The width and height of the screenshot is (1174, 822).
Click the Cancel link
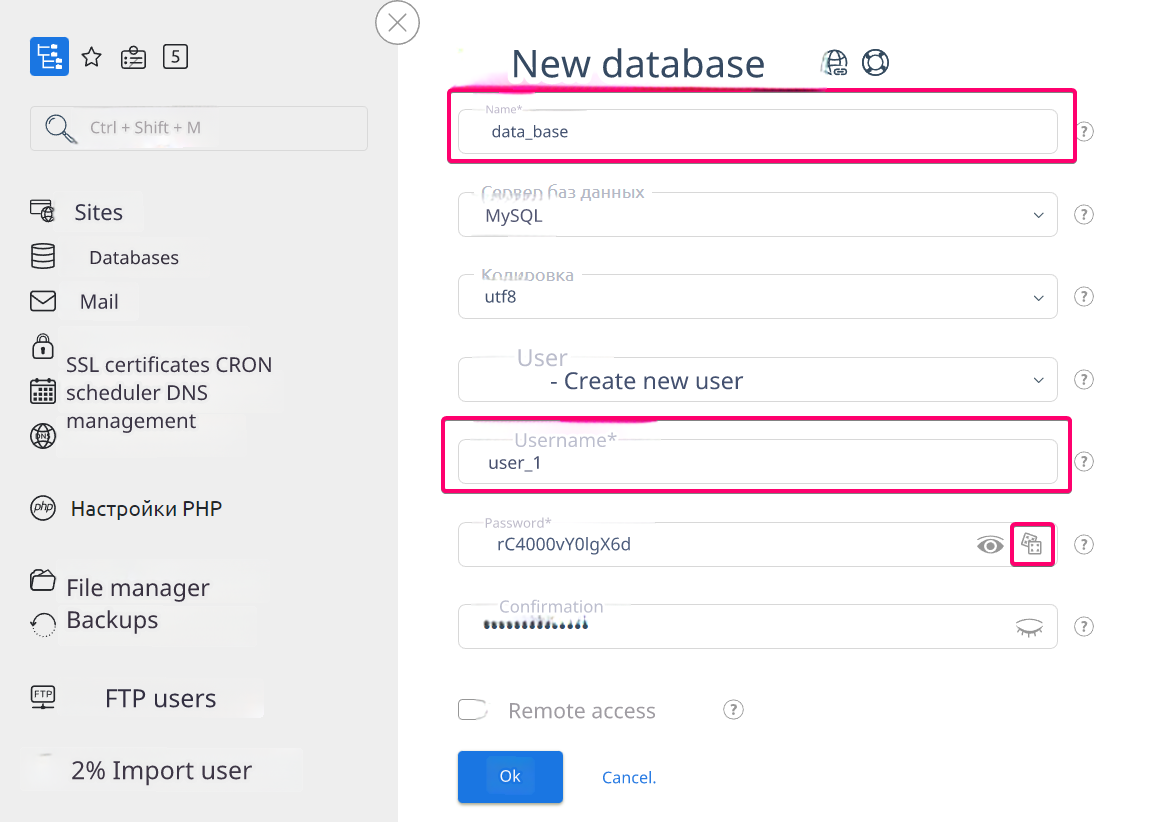tap(628, 777)
